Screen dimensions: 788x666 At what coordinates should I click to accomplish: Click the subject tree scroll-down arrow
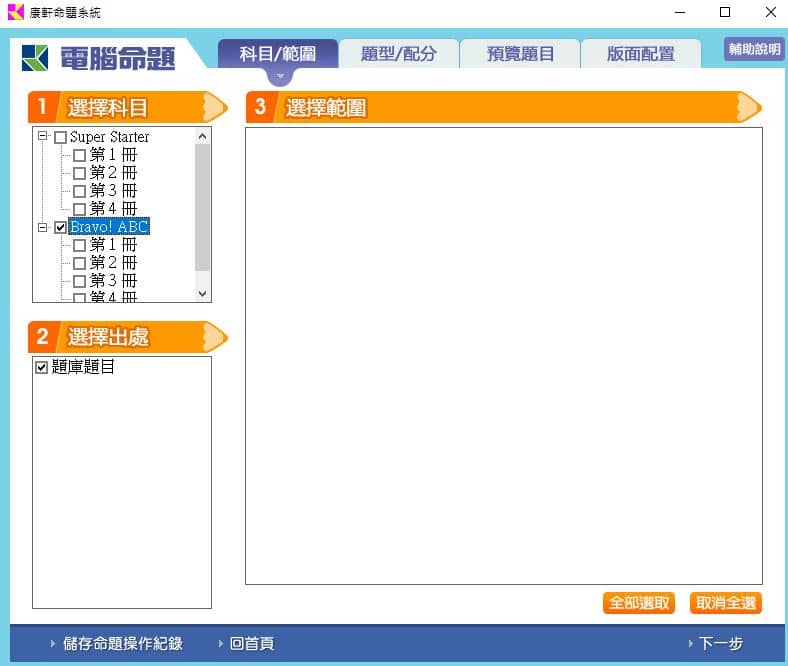203,294
